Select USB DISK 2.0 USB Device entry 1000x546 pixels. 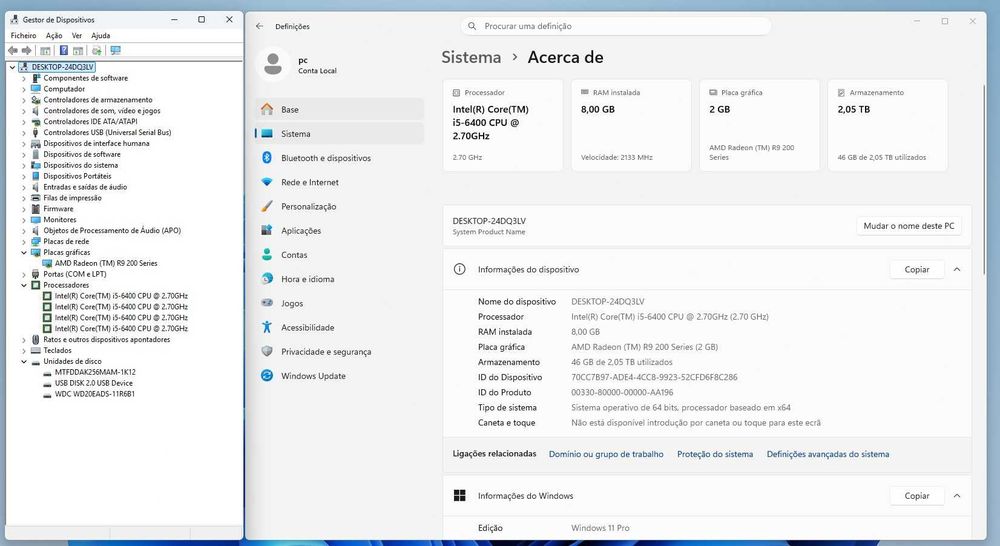[94, 383]
